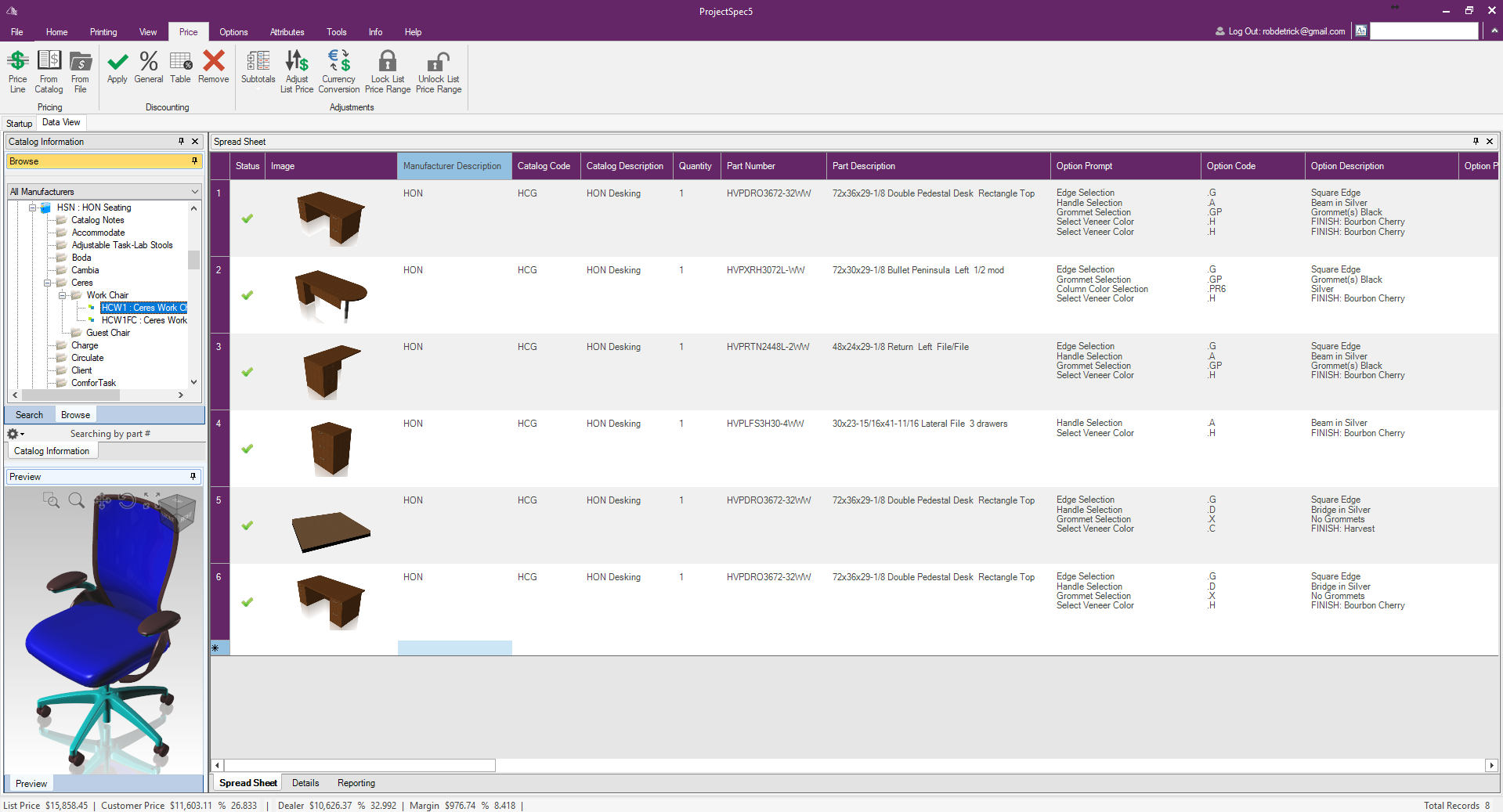Image resolution: width=1503 pixels, height=812 pixels.
Task: Select the Catalog Notes folder
Action: (x=98, y=220)
